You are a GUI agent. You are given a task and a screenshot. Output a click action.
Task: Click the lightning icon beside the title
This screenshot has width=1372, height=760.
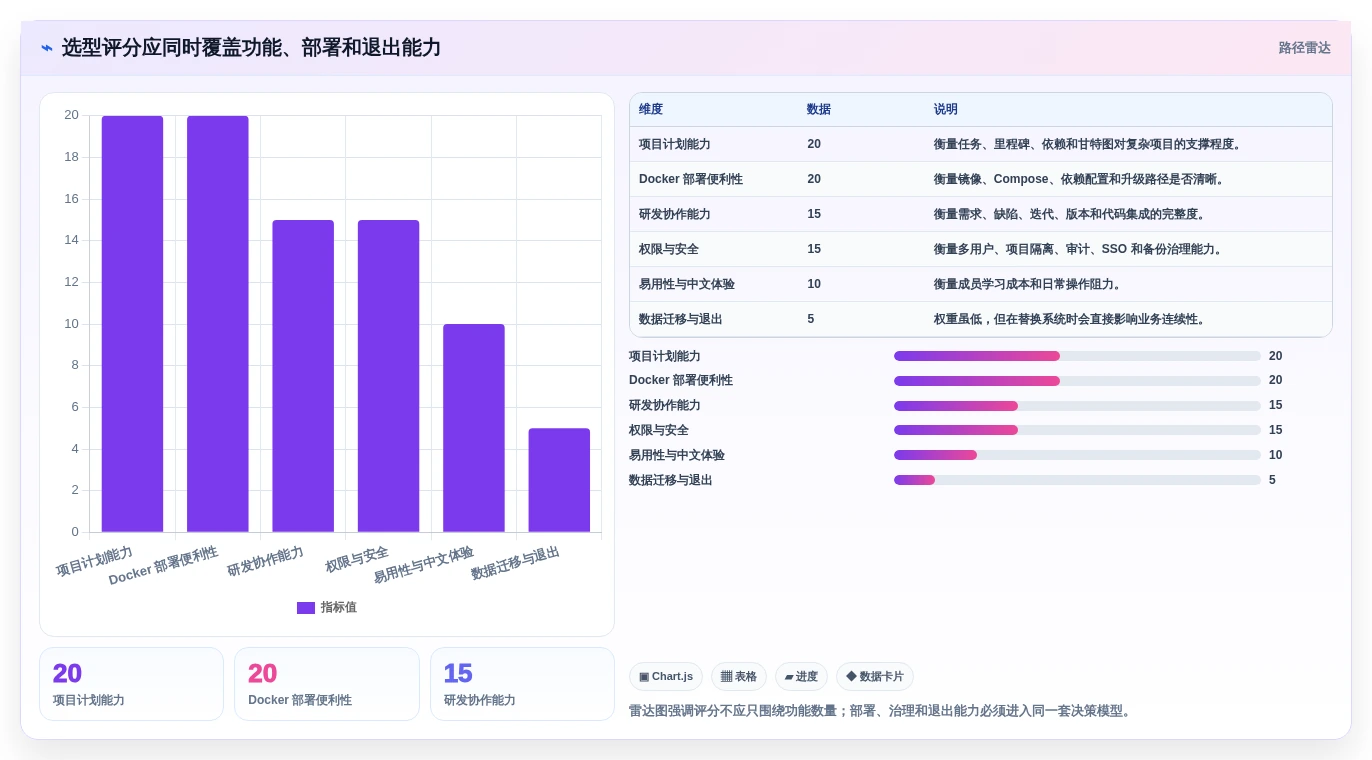[x=46, y=48]
